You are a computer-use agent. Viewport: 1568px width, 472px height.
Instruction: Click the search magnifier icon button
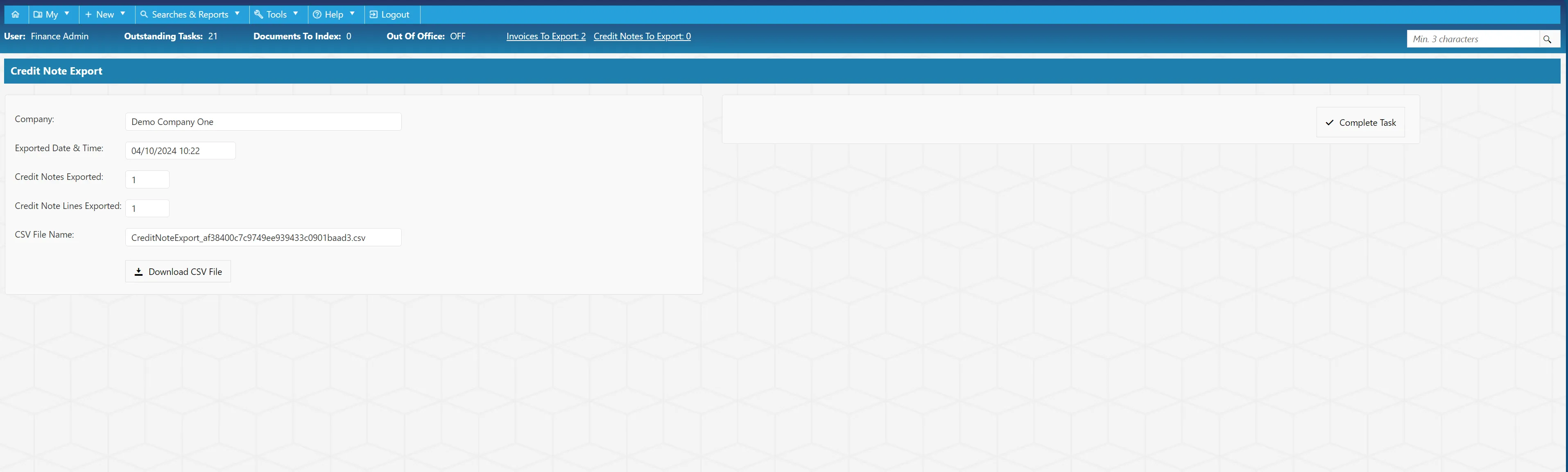pos(1547,39)
